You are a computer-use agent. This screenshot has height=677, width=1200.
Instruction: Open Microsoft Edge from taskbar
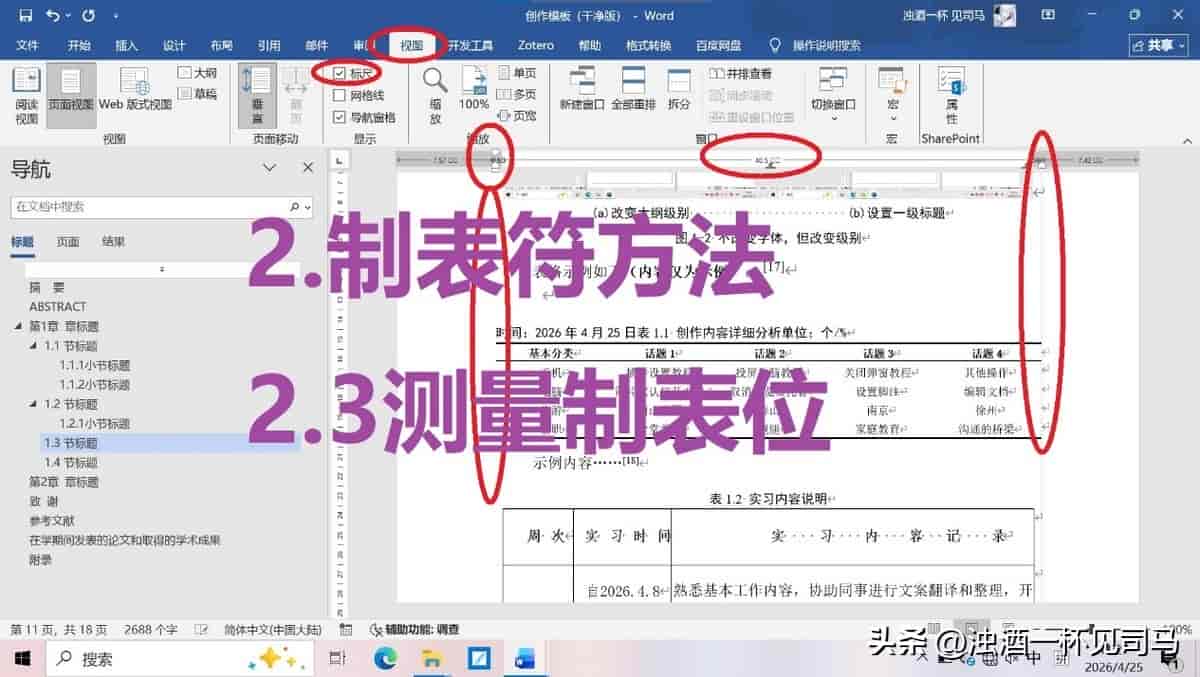(385, 659)
